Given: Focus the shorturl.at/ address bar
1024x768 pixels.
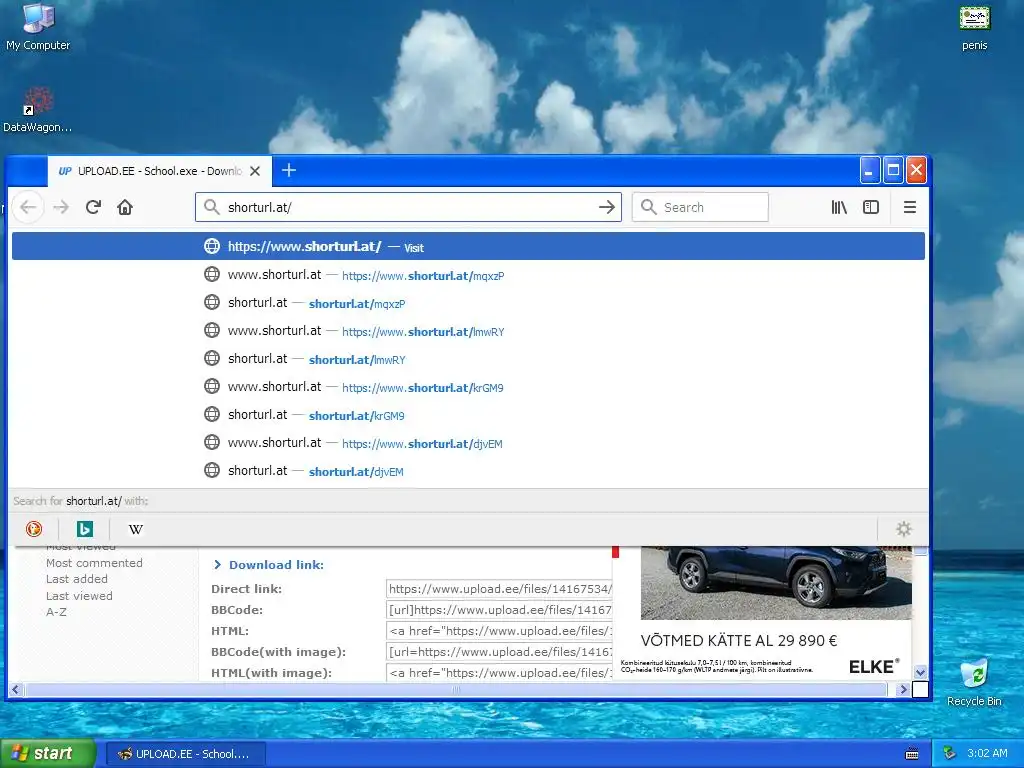Looking at the screenshot, I should point(408,208).
